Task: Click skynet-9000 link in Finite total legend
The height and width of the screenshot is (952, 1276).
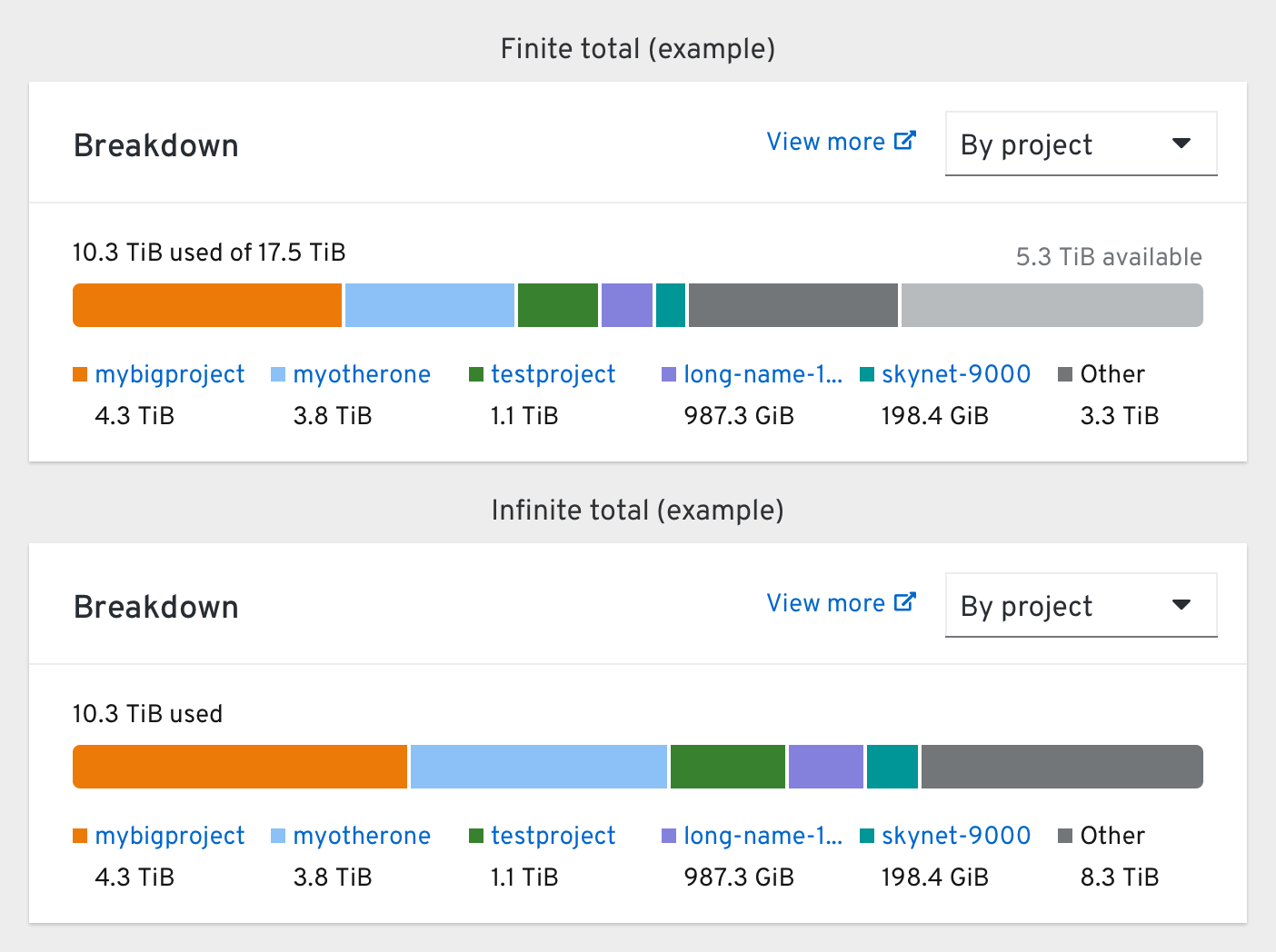Action: pos(956,374)
